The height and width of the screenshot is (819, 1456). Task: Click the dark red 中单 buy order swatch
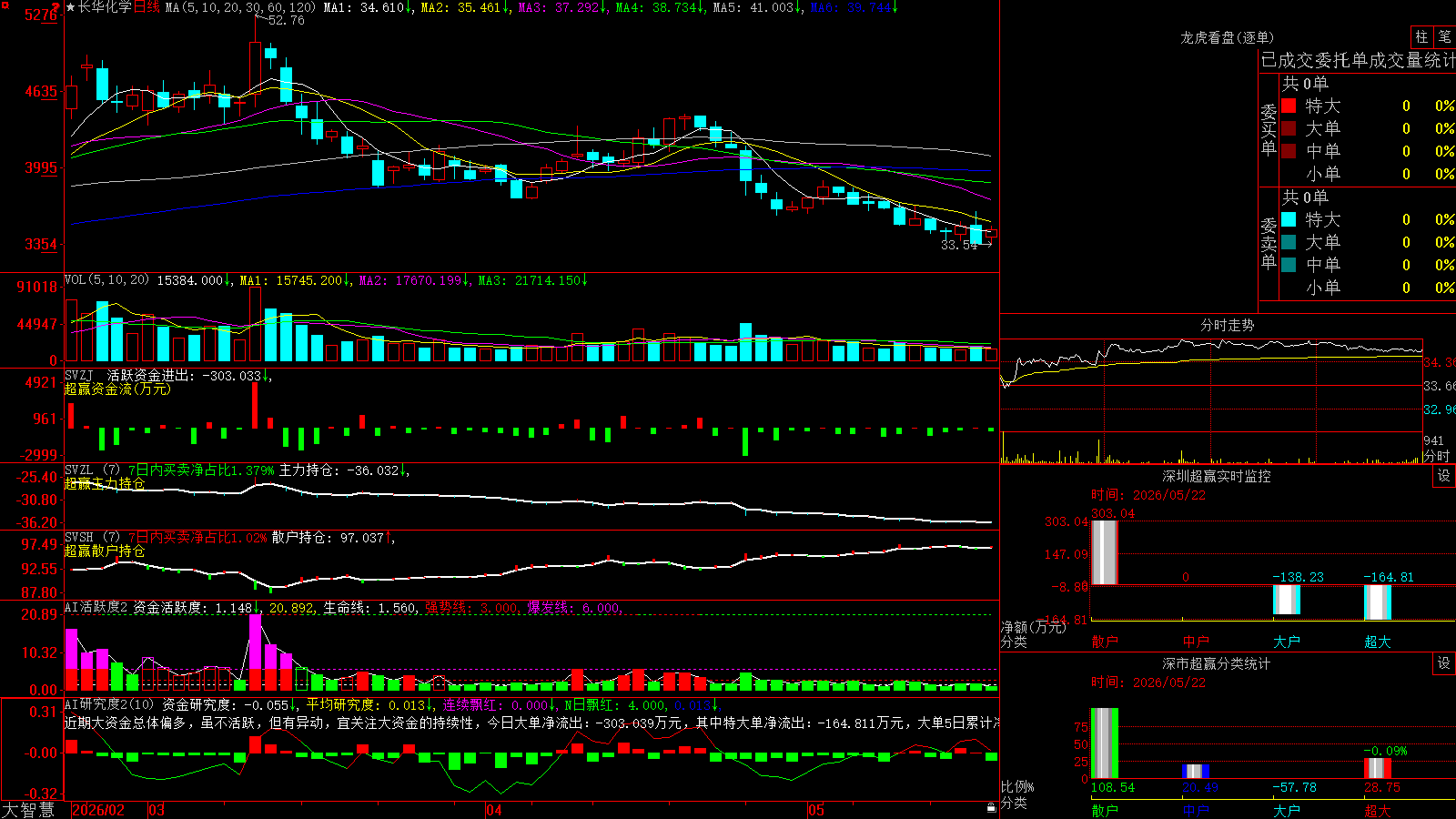pyautogui.click(x=1289, y=151)
